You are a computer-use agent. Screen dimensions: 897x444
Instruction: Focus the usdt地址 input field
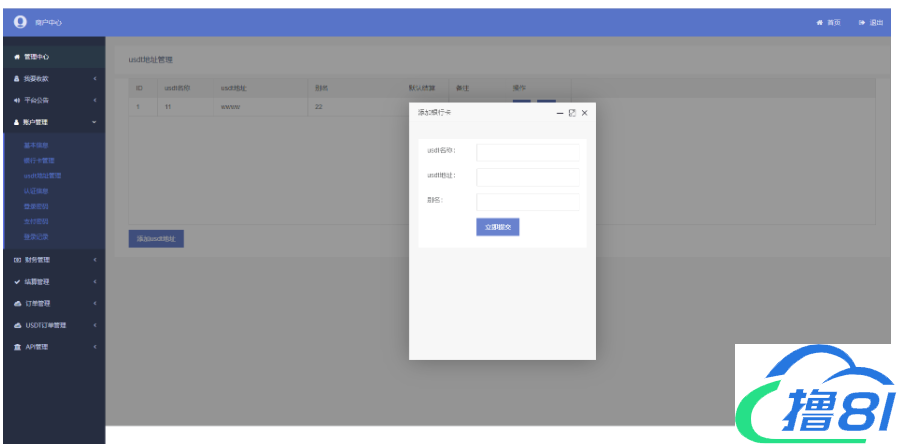tap(528, 177)
